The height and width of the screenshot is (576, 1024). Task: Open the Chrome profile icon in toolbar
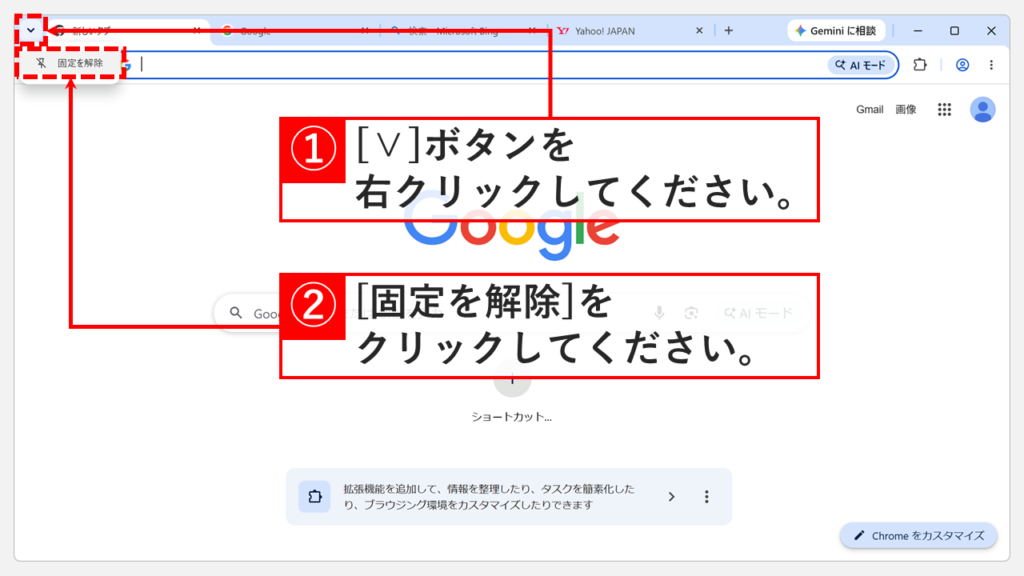point(962,65)
